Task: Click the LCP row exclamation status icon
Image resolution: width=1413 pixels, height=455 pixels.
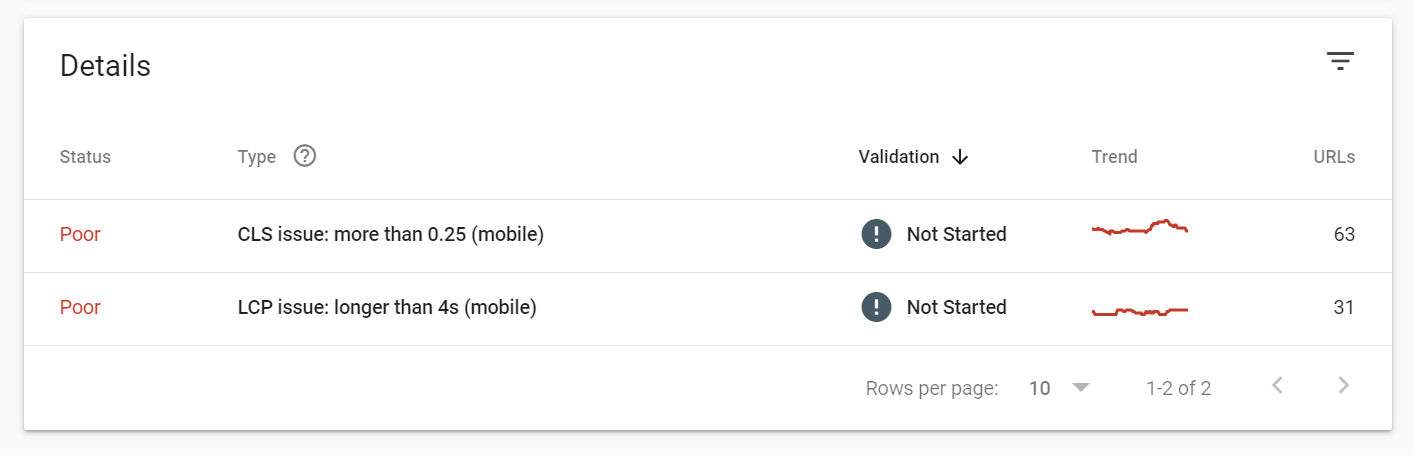Action: click(876, 307)
